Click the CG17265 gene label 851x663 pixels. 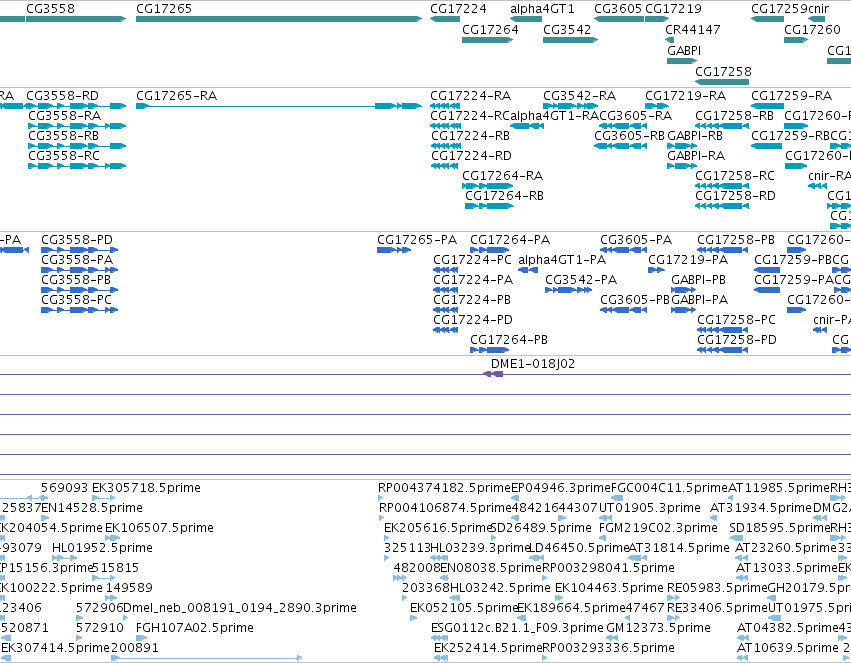tap(164, 9)
